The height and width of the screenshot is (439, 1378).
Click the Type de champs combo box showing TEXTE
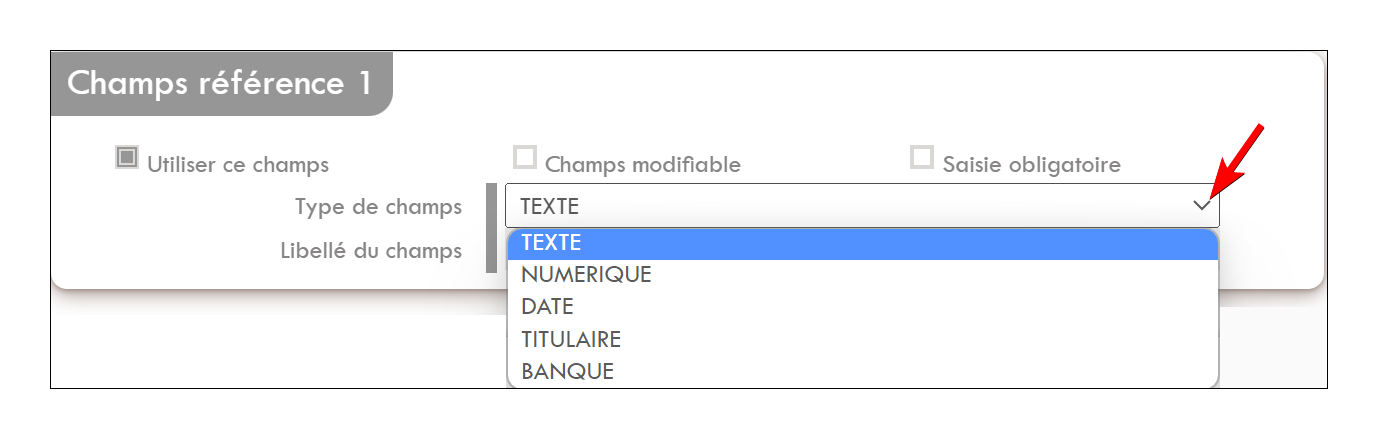point(862,206)
